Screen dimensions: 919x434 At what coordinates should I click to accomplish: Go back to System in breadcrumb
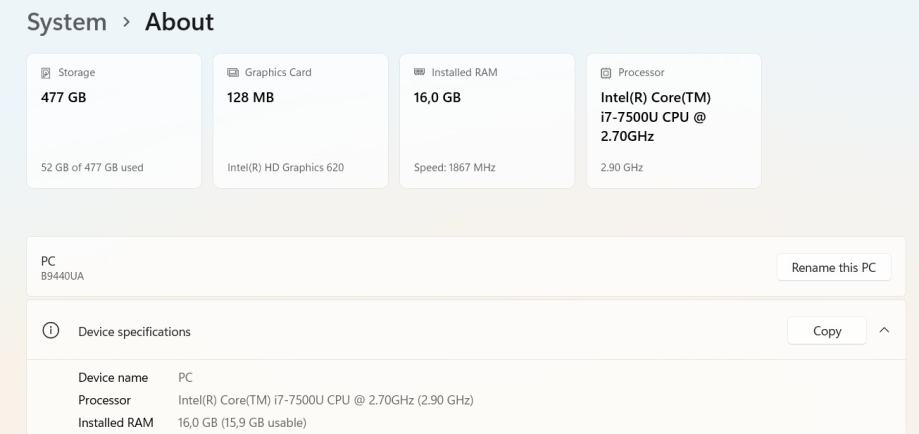point(66,22)
